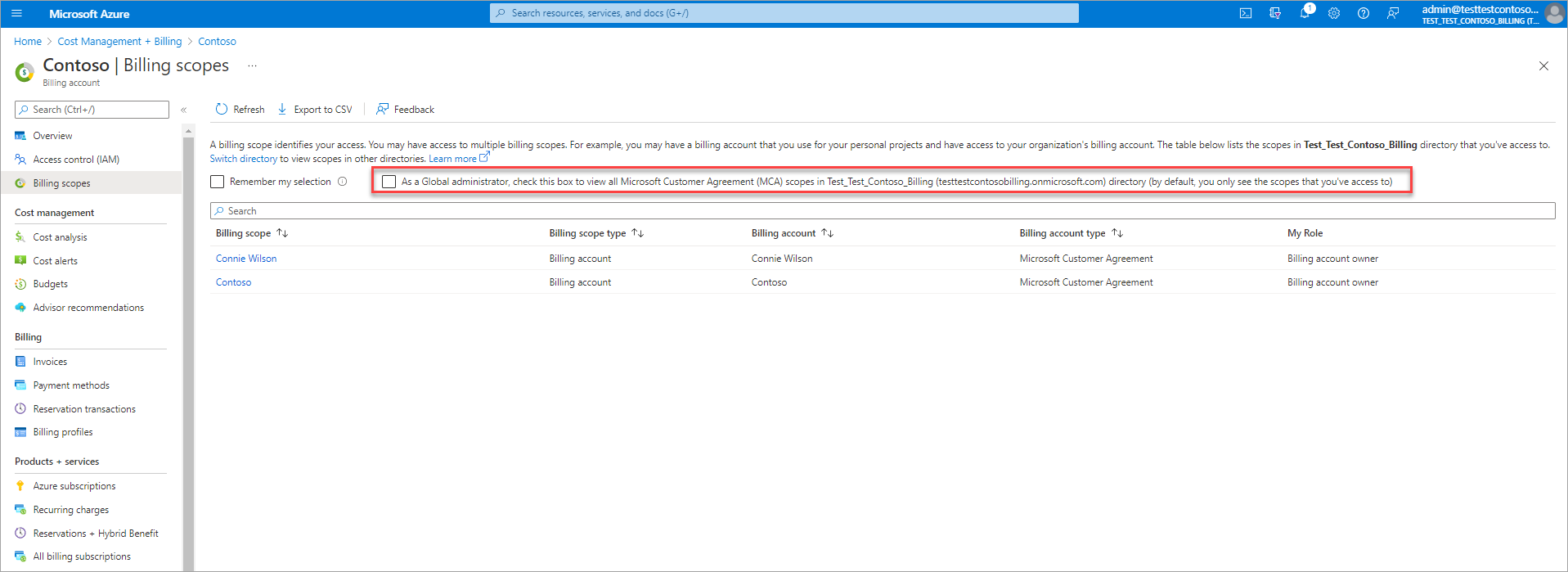Click the info icon beside Remember my selection
The image size is (1568, 572).
(x=343, y=182)
